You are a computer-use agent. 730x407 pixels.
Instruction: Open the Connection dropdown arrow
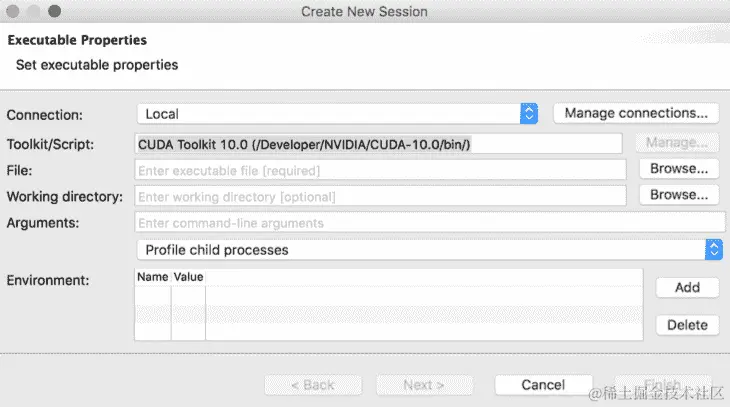(529, 114)
